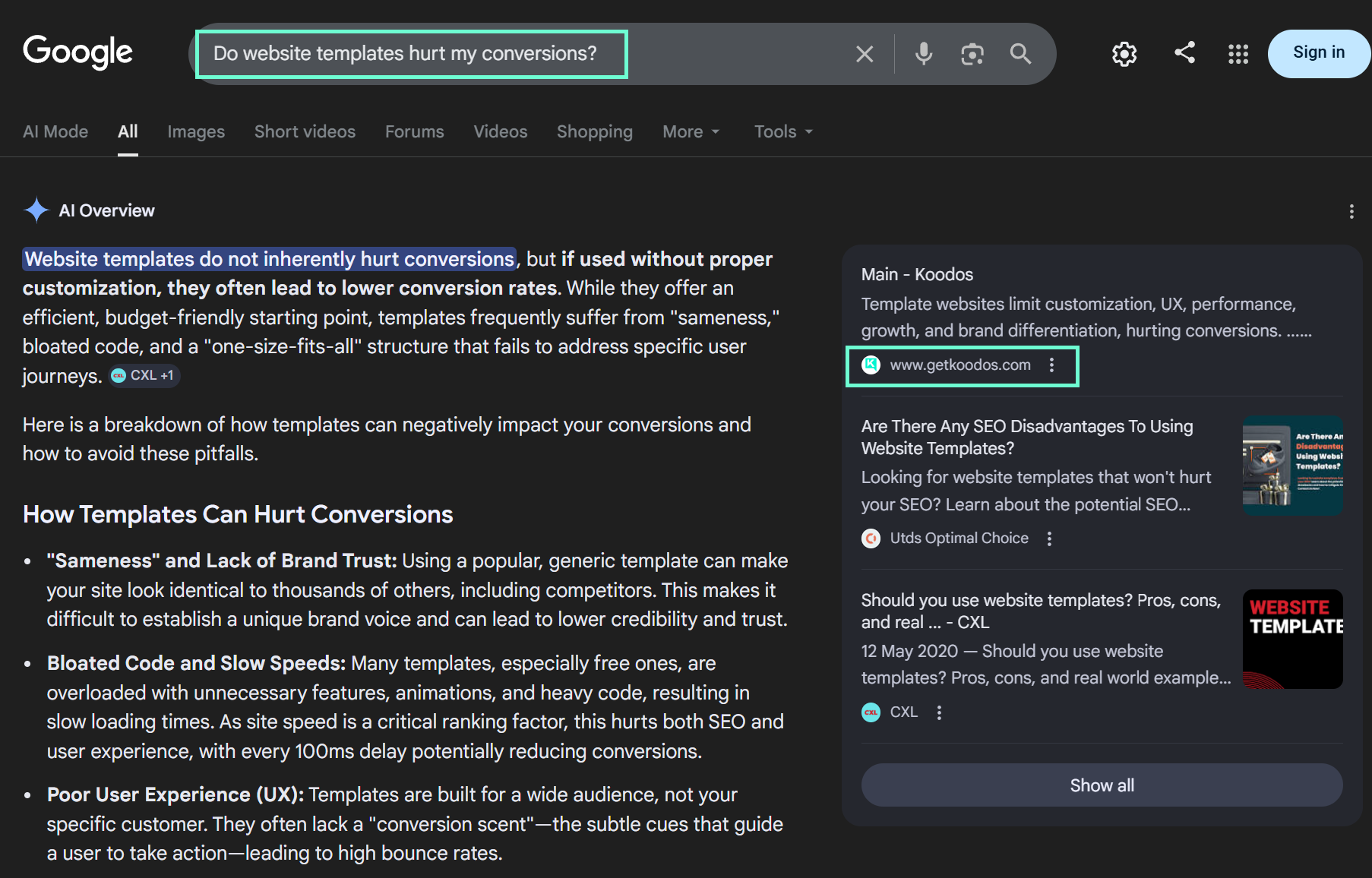The image size is (1372, 878).
Task: Click the CXL website templates article thumbnail
Action: click(x=1292, y=639)
